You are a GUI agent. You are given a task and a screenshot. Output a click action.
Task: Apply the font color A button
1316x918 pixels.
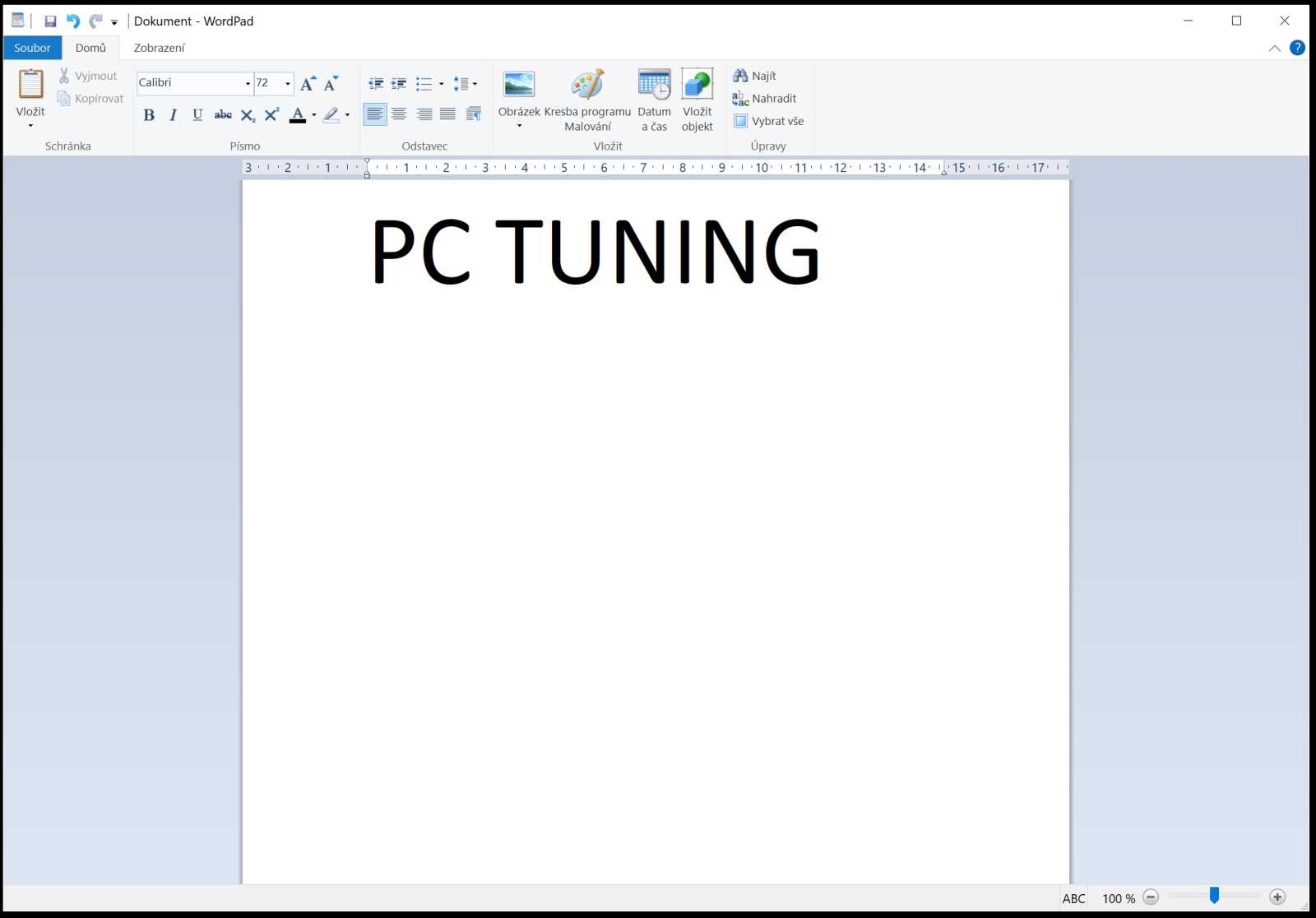(298, 115)
